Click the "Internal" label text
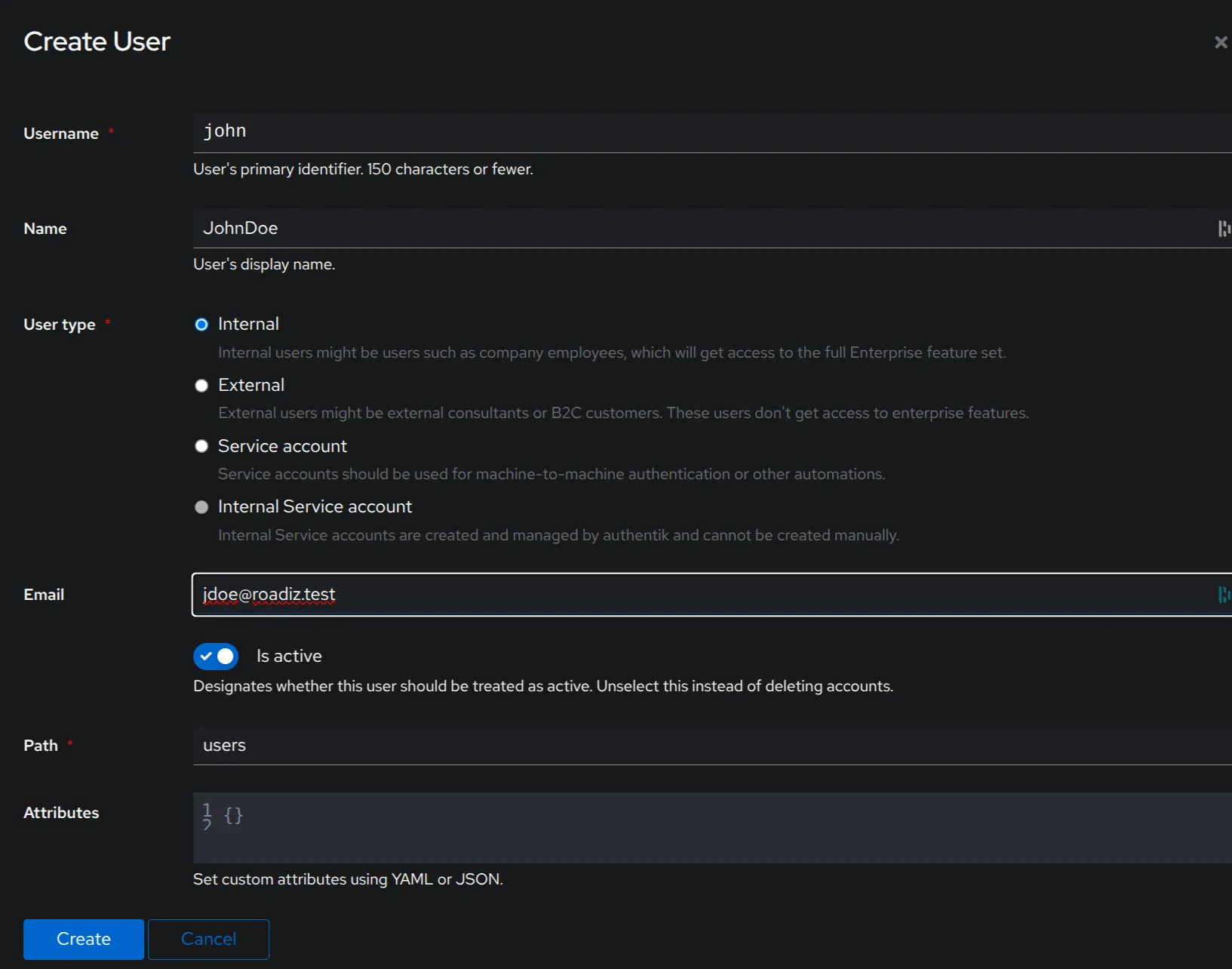The width and height of the screenshot is (1232, 969). [248, 324]
